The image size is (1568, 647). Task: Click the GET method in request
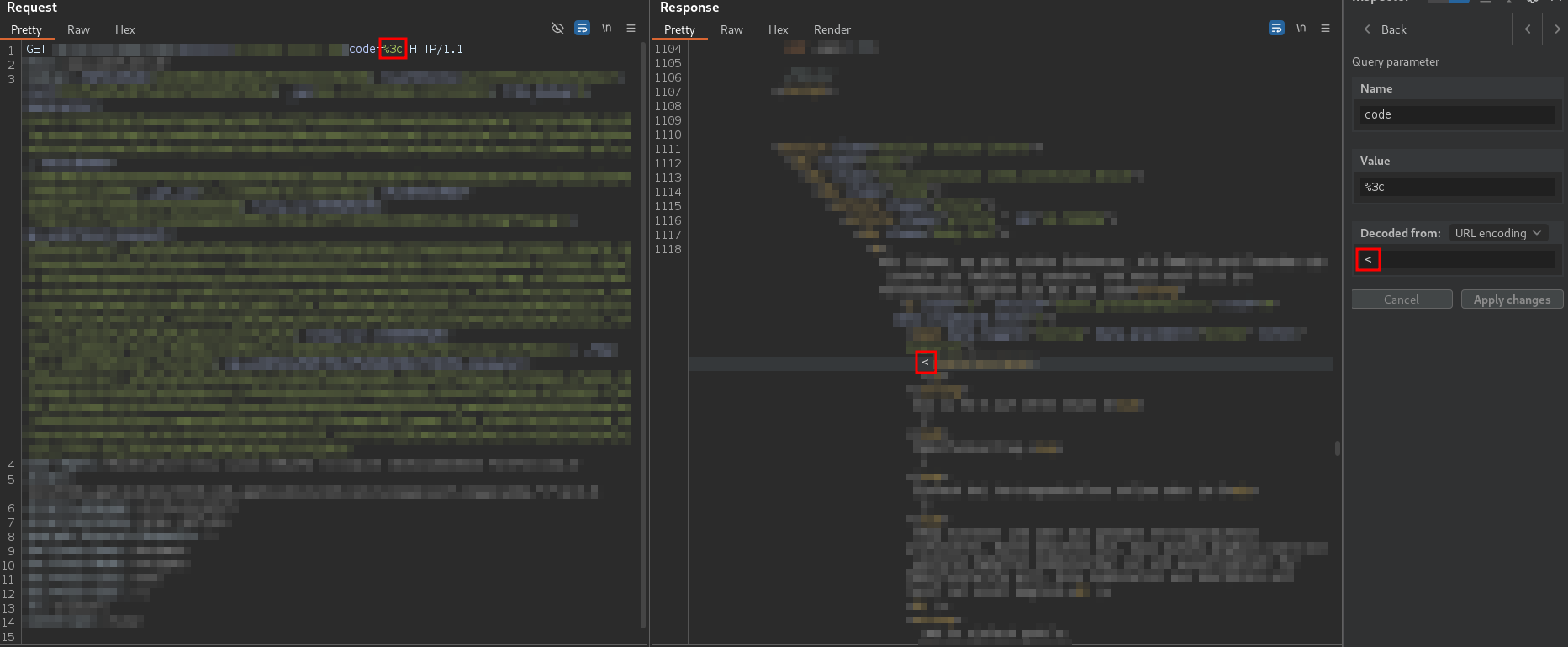click(36, 49)
